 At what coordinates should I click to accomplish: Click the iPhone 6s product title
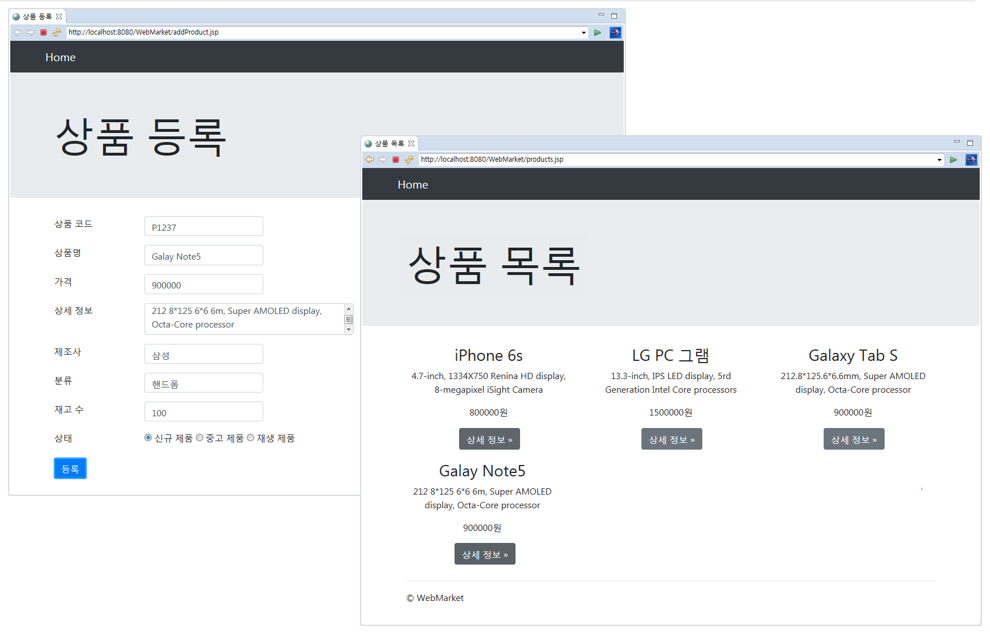click(489, 356)
